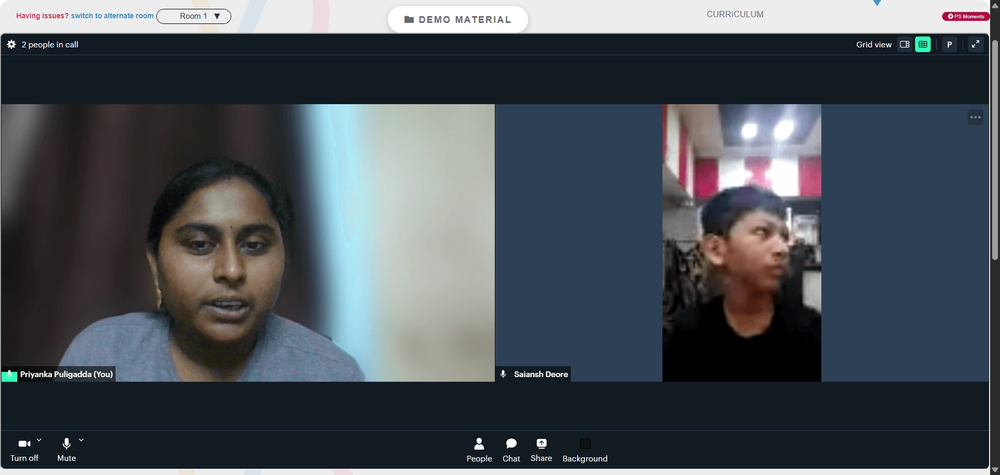
Task: Expand camera options chevron
Action: point(39,440)
